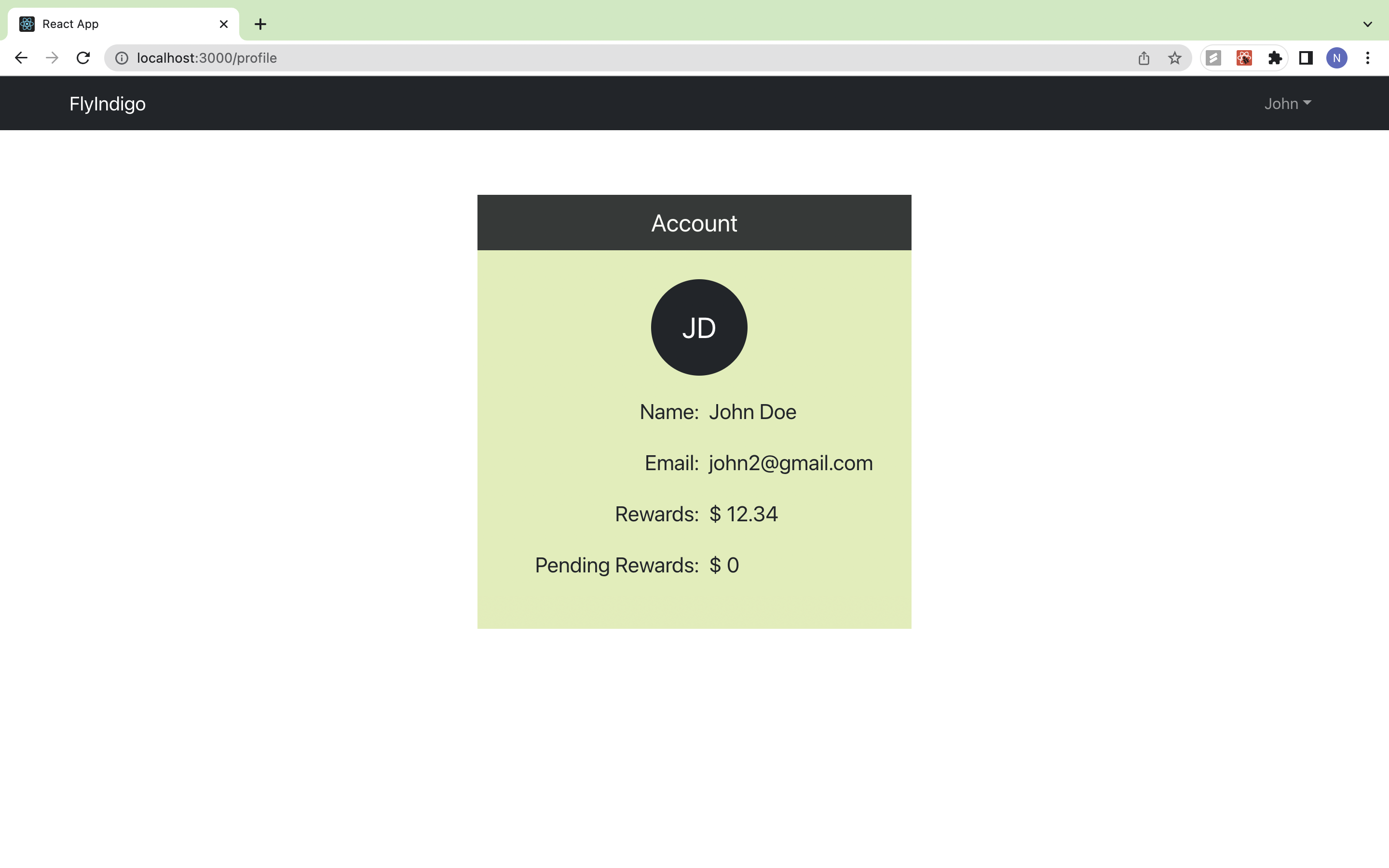This screenshot has height=868, width=1389.
Task: Open the Chrome extensions puzzle icon
Action: [1275, 57]
